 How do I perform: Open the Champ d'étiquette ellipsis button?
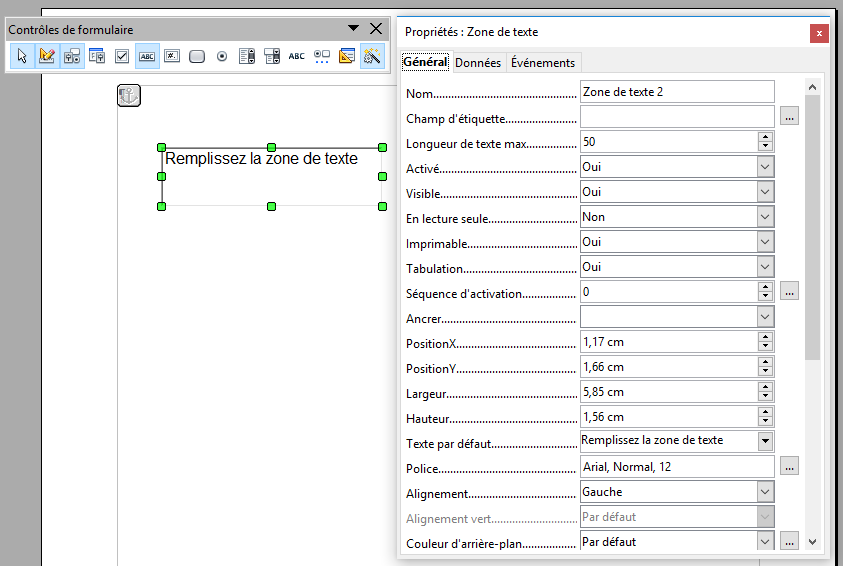(x=789, y=116)
